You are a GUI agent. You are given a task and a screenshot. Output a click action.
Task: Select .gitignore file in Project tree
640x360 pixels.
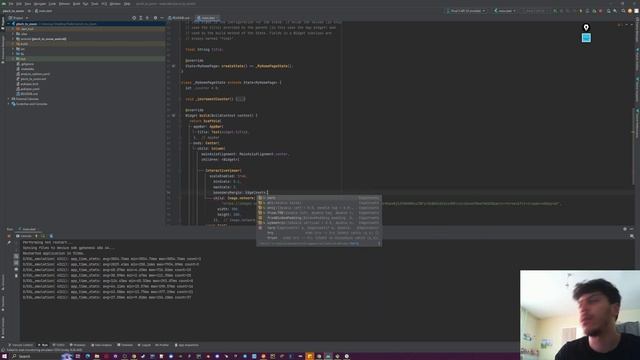27,64
